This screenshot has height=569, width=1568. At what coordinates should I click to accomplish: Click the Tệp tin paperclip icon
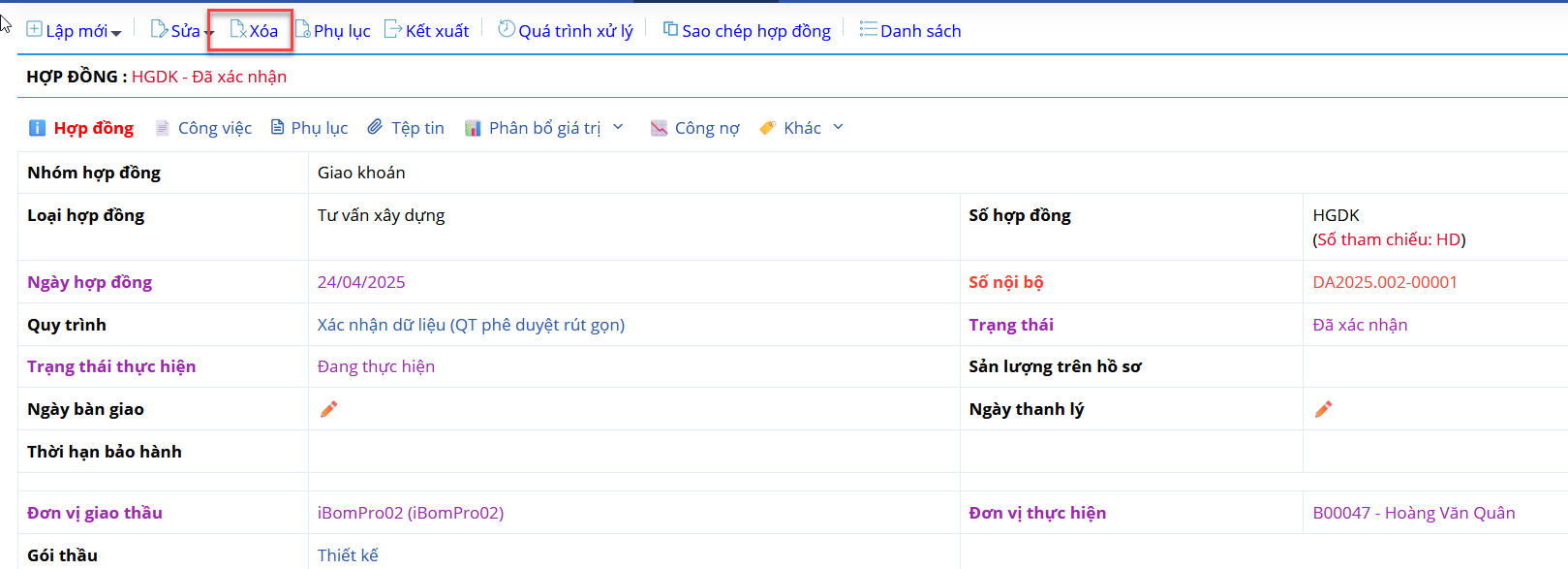point(376,127)
